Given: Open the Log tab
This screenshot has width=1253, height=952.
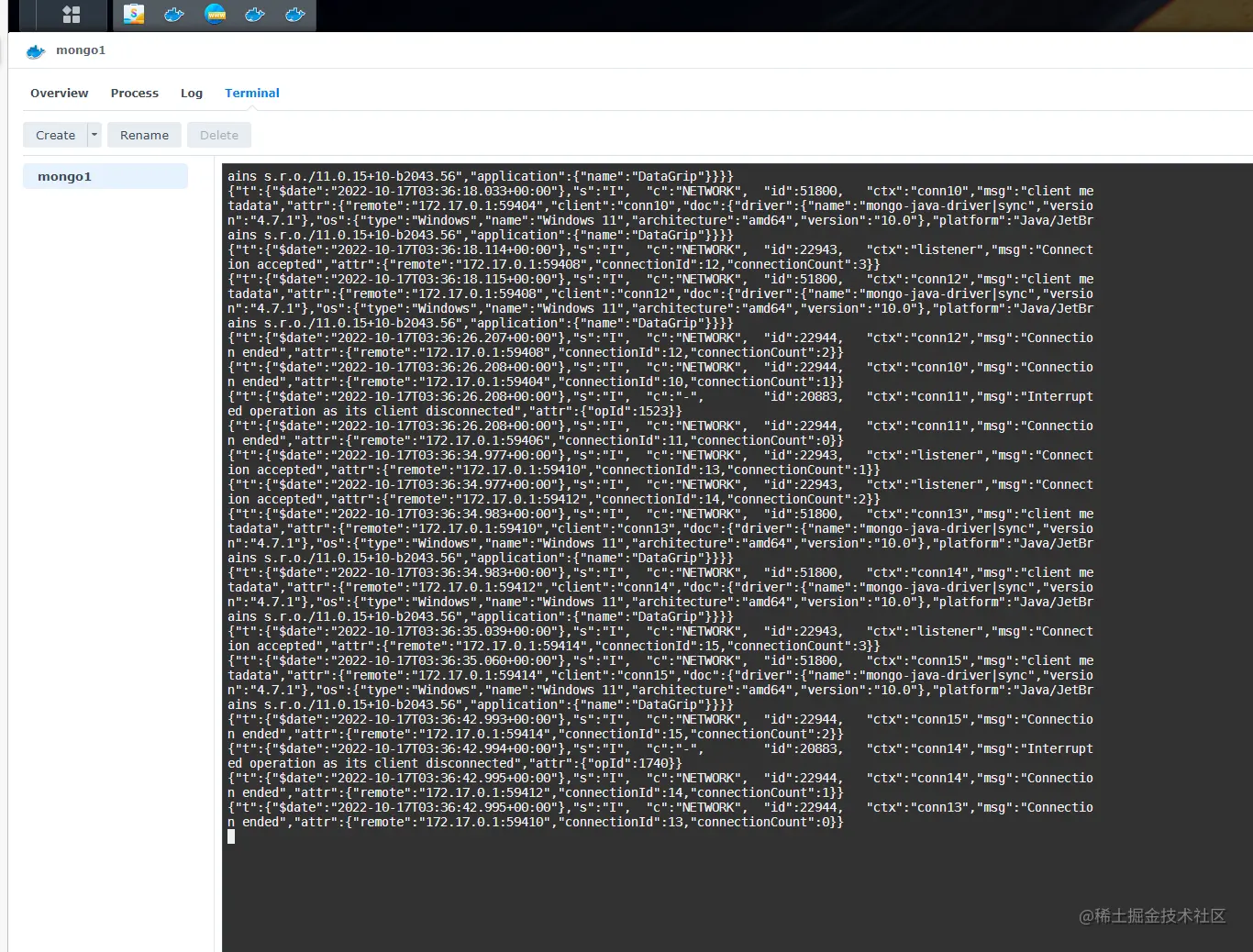Looking at the screenshot, I should (192, 93).
